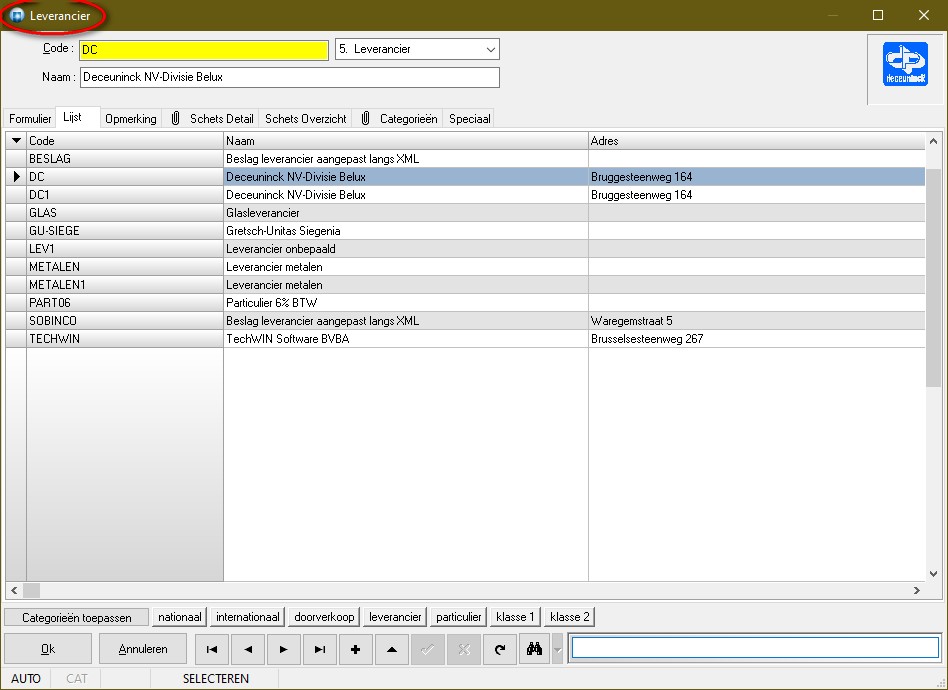Screen dimensions: 948x690
Task: Click Categorieën toepassen
Action: pyautogui.click(x=77, y=617)
